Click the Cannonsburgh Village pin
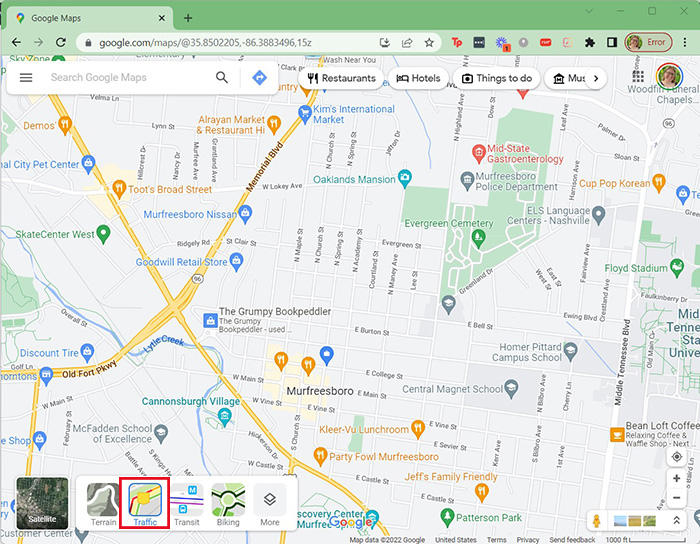The width and height of the screenshot is (700, 544). [x=225, y=417]
